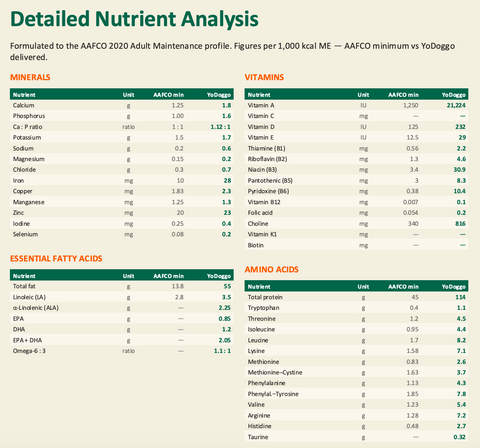Click the Iron YoDoggo value 28
Screen dimensions: 480x448
(227, 181)
